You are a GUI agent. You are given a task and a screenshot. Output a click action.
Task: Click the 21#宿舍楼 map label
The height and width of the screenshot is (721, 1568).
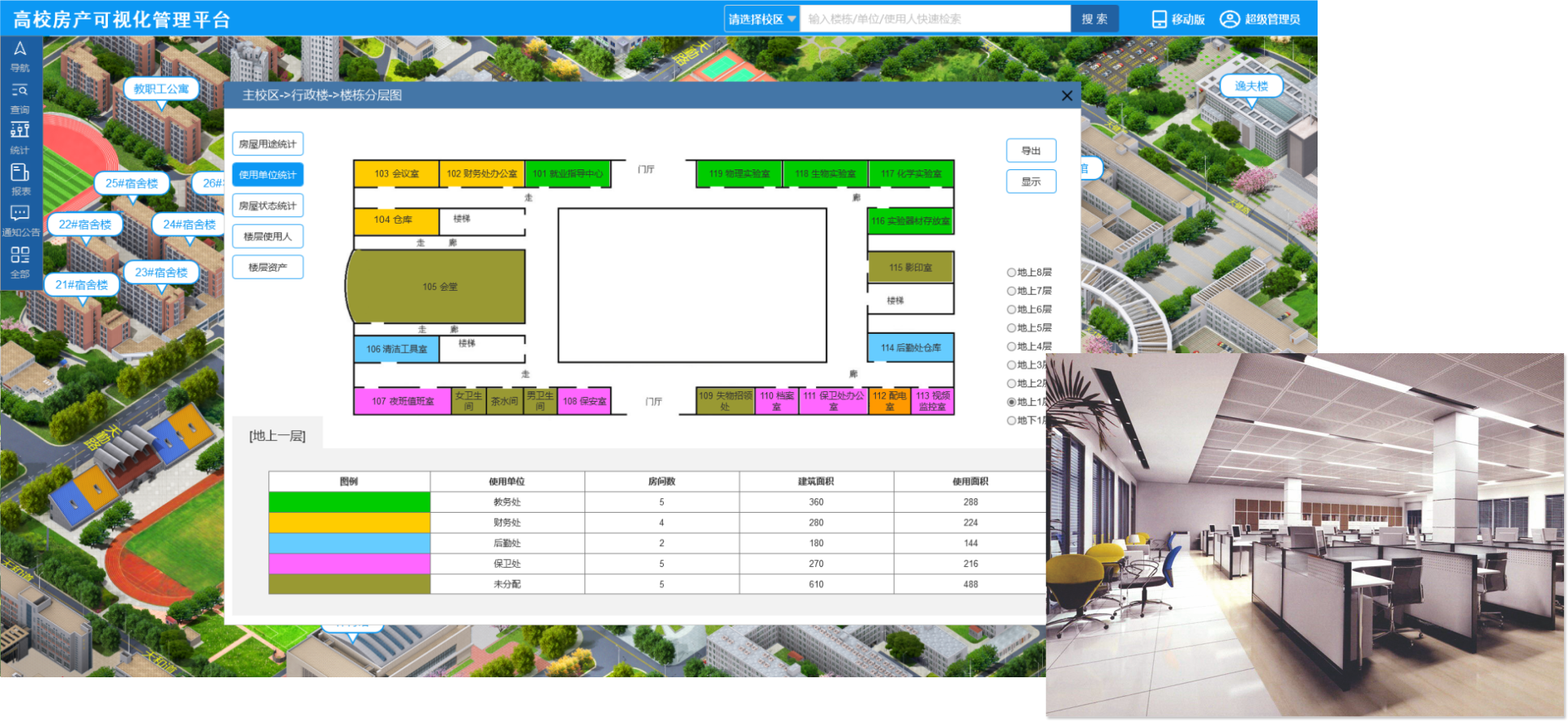click(81, 284)
